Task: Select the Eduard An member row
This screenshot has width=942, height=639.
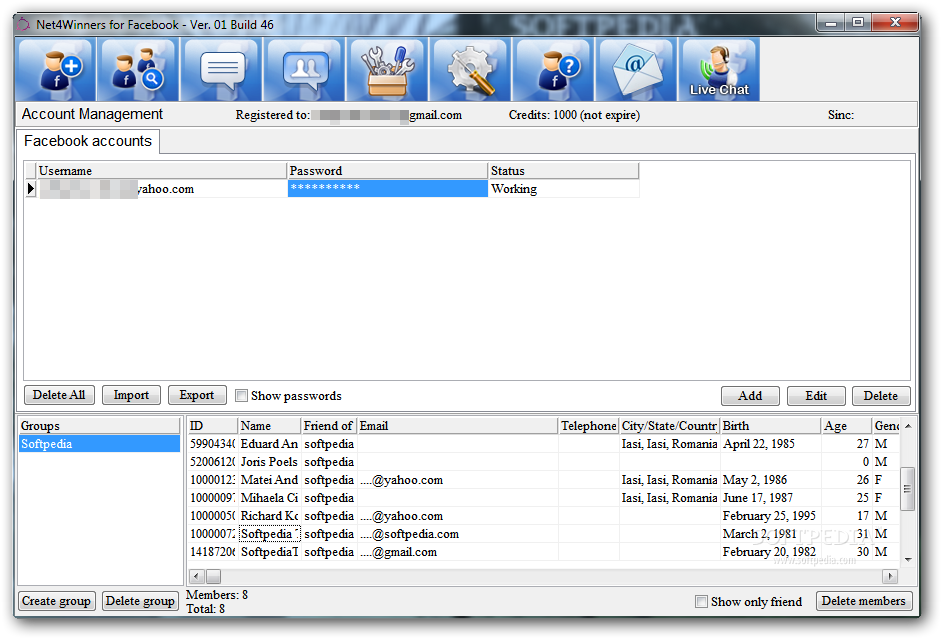Action: click(x=544, y=444)
